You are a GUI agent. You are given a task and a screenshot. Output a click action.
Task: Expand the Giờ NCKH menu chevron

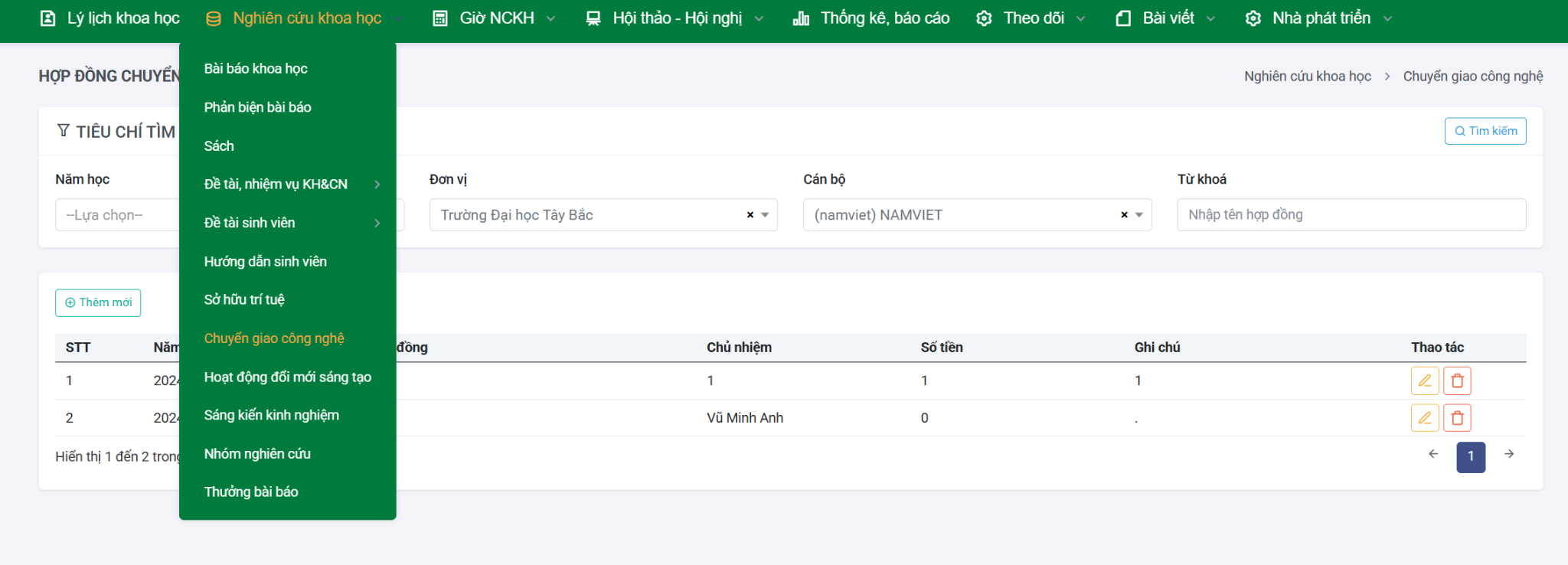(550, 18)
